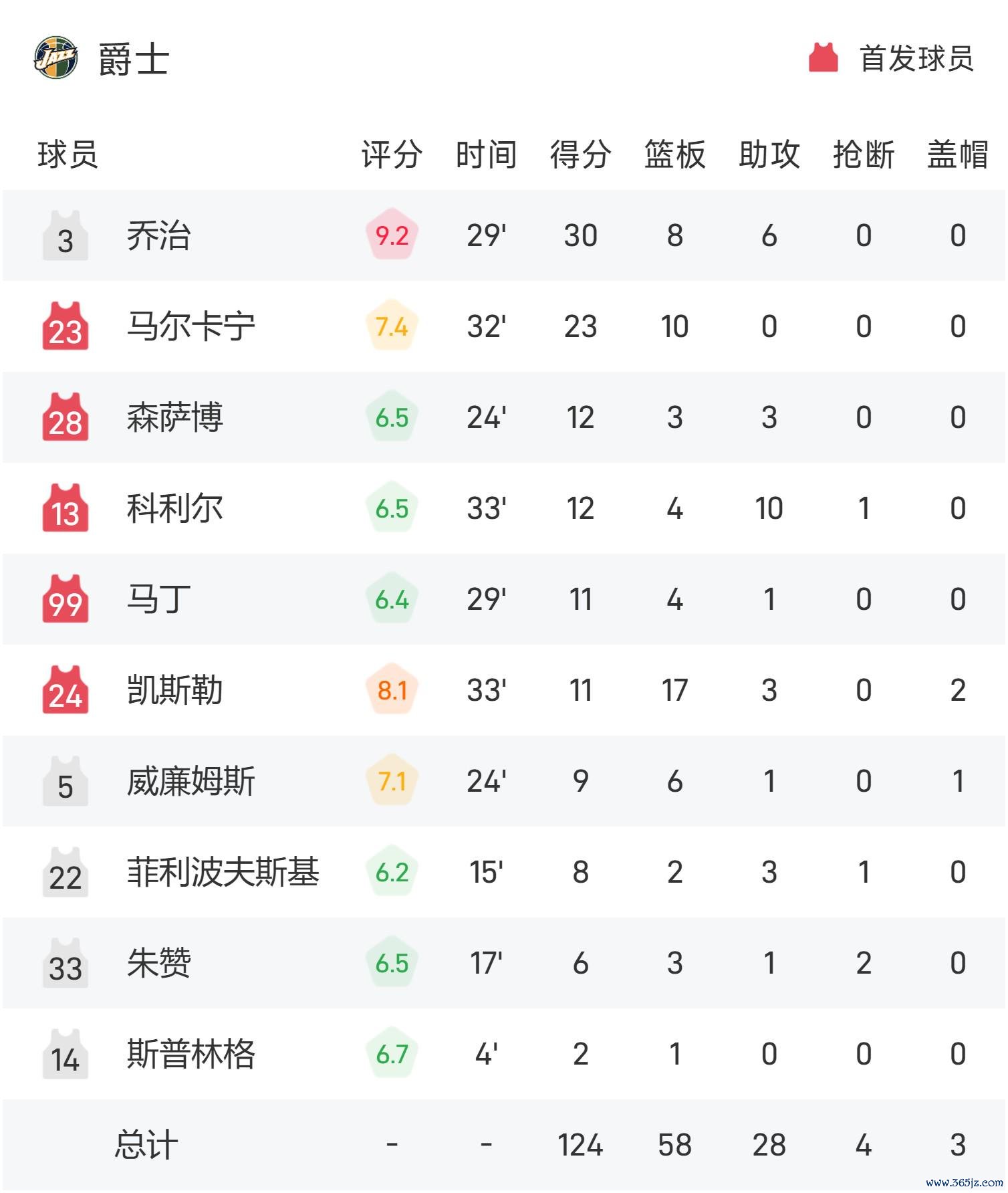
Task: Select the 总计 totals row
Action: pos(504,1145)
